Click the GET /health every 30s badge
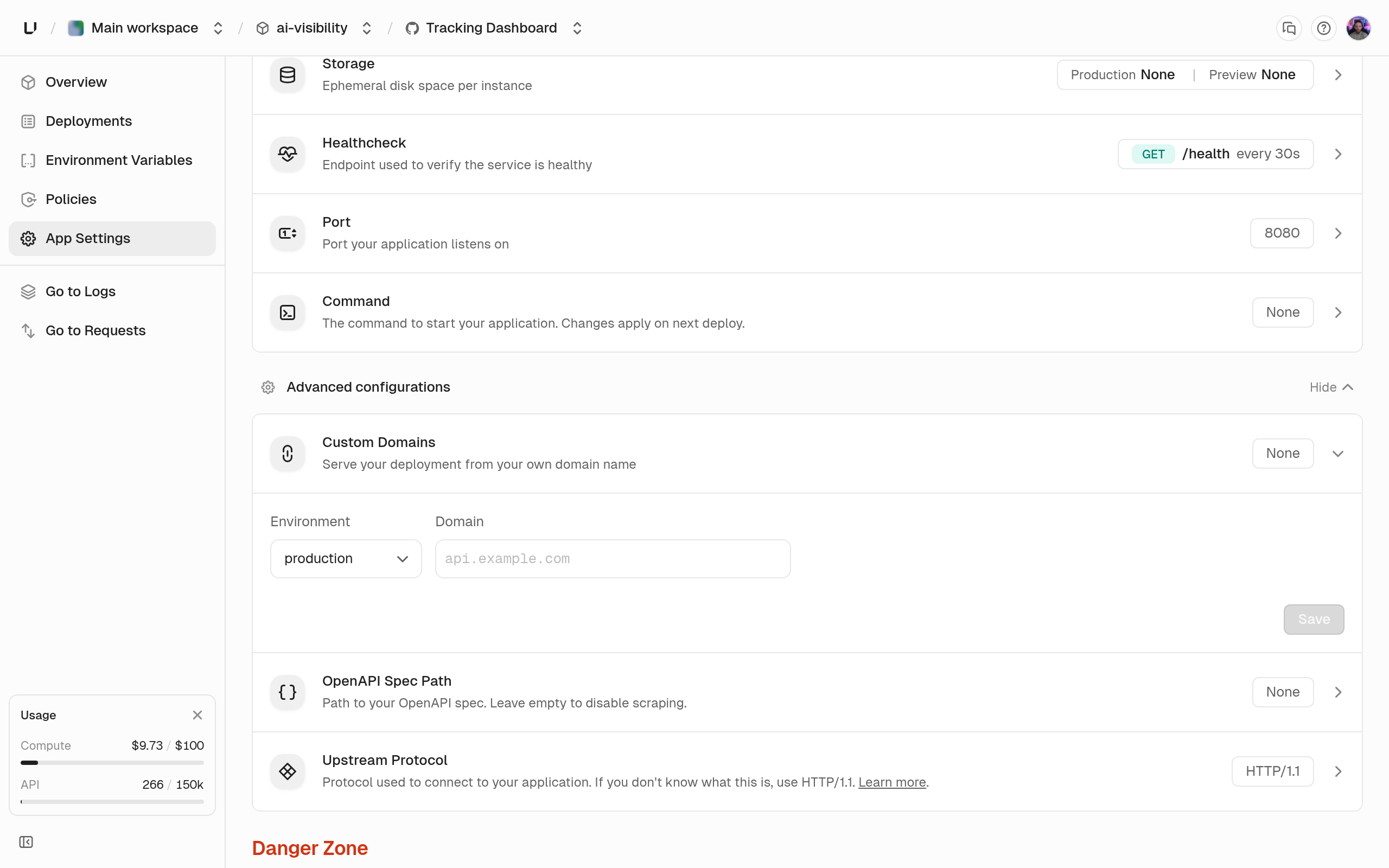Screen dimensions: 1389x868 (1216, 154)
